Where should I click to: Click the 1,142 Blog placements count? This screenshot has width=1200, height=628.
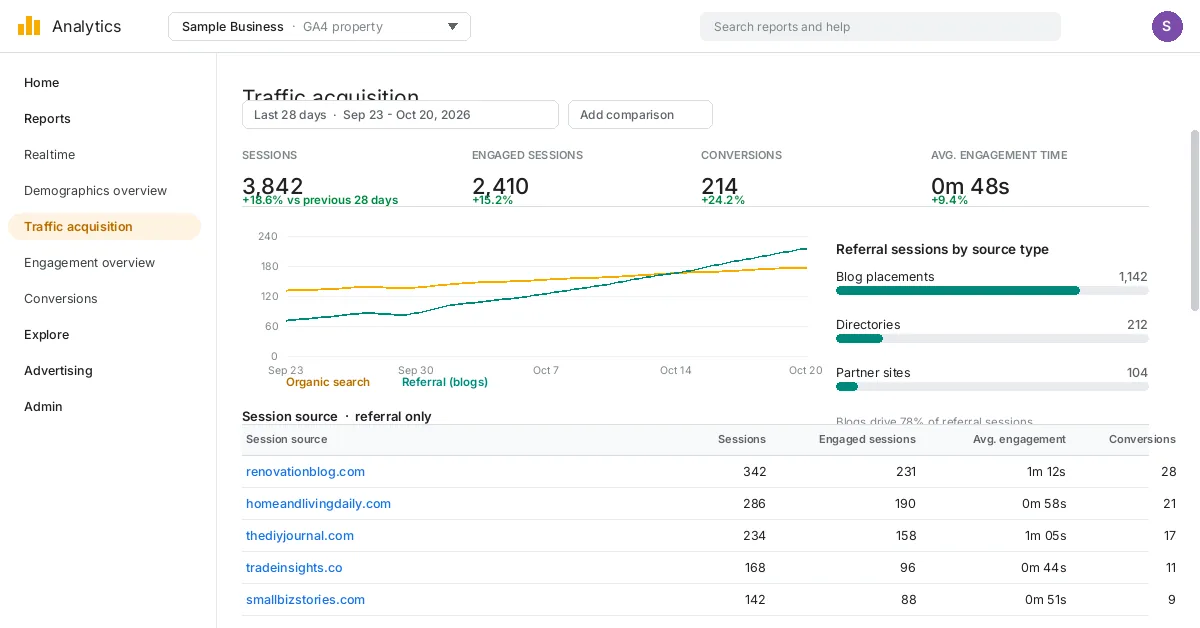(x=1133, y=277)
